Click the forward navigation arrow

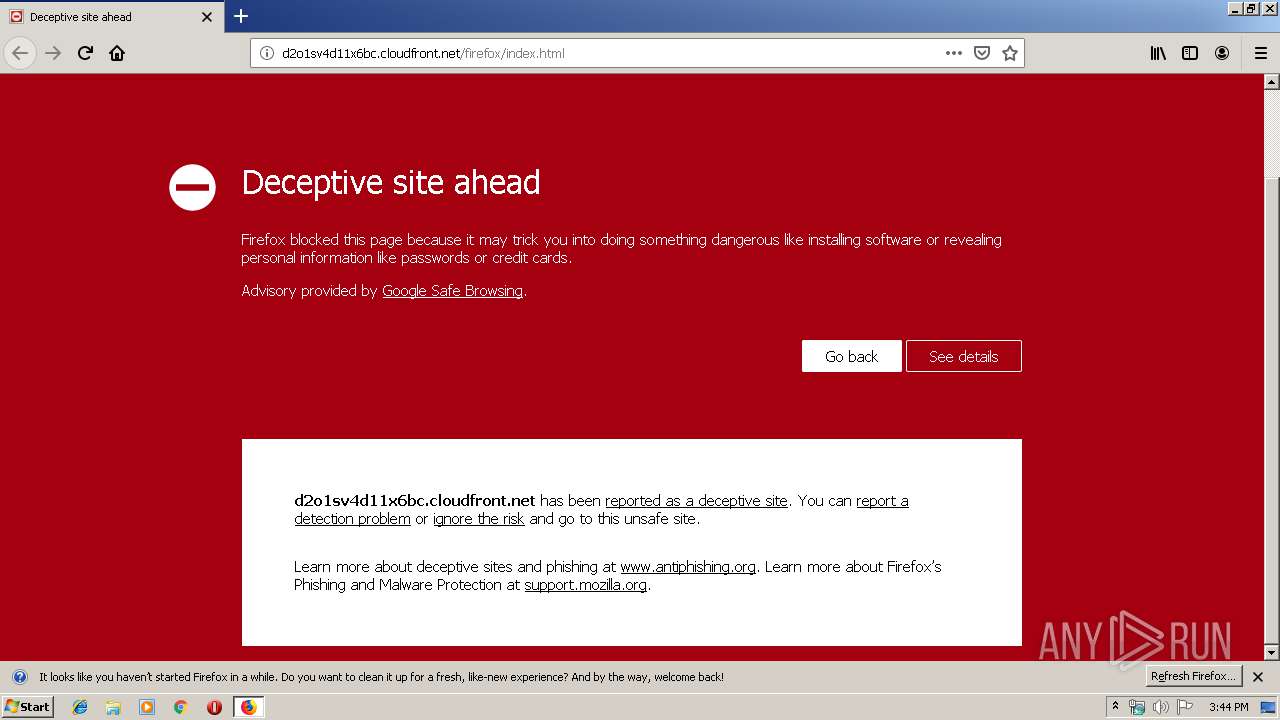click(x=53, y=53)
